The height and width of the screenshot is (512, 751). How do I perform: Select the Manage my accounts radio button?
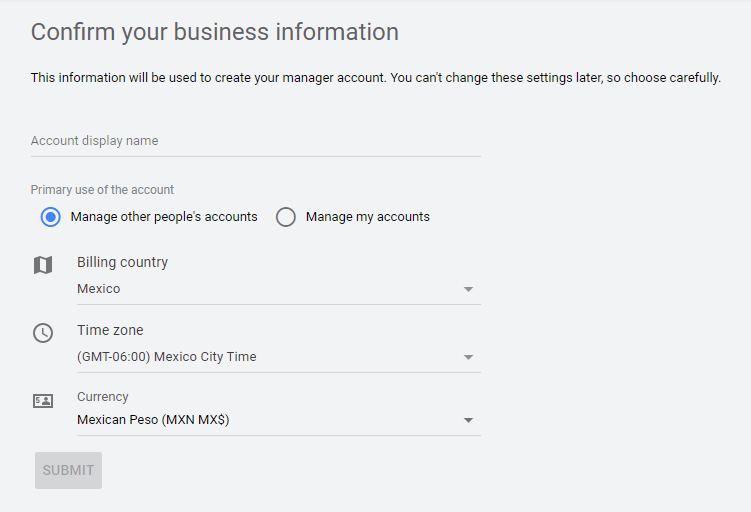click(x=286, y=217)
